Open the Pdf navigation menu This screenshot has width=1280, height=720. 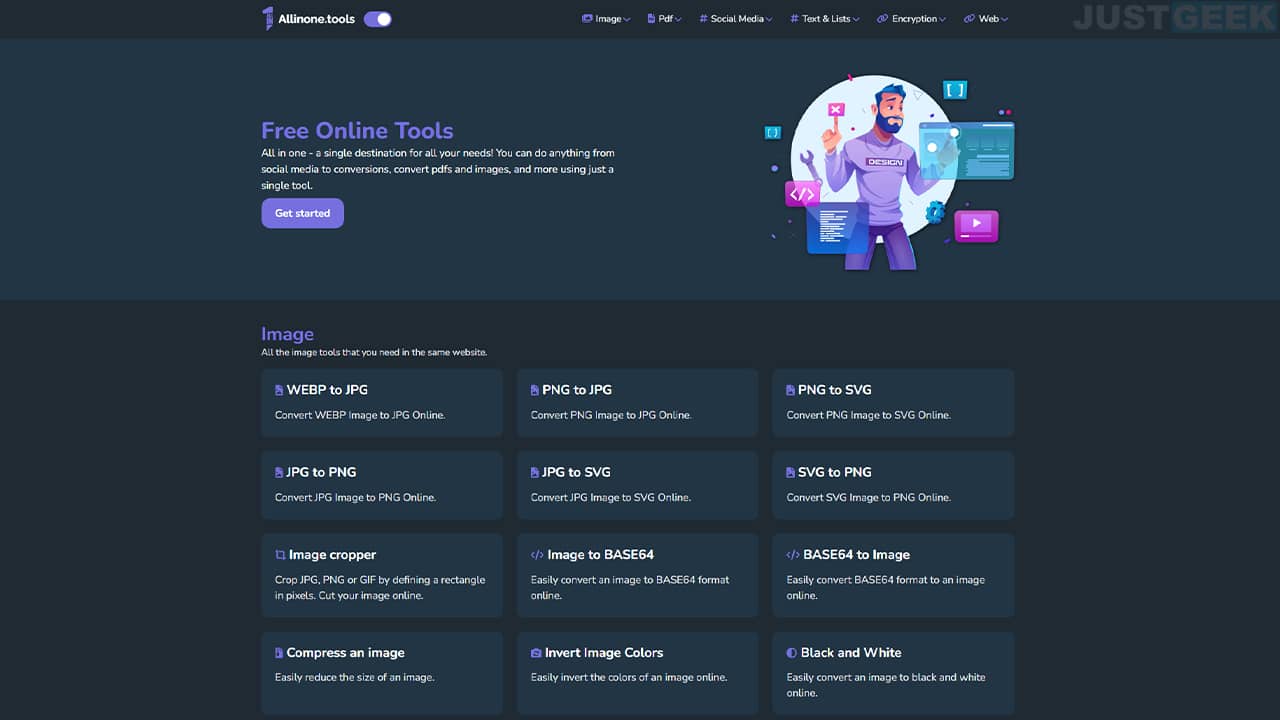point(664,19)
